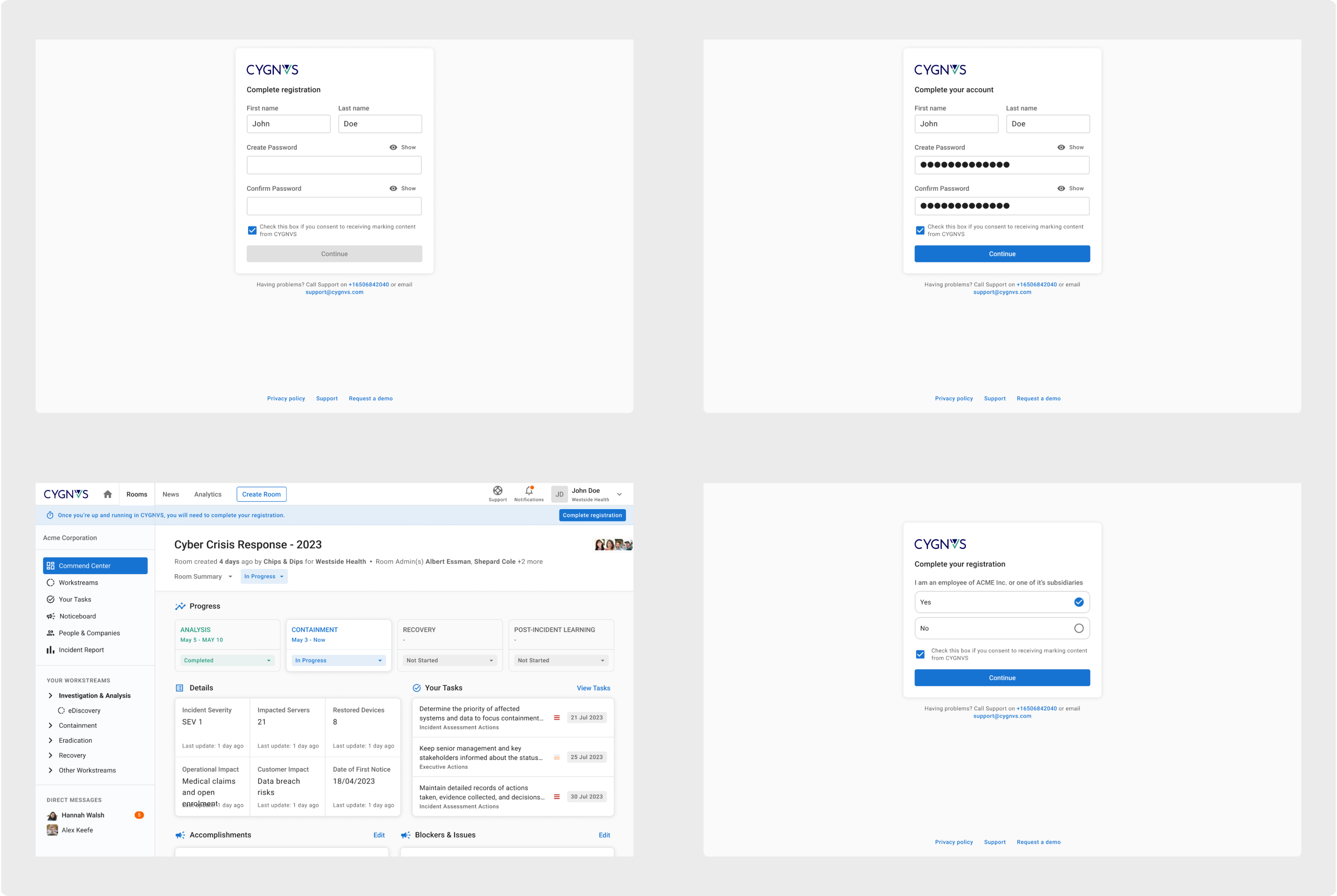Click the Incident Report bar chart icon
This screenshot has width=1337, height=896.
[50, 650]
